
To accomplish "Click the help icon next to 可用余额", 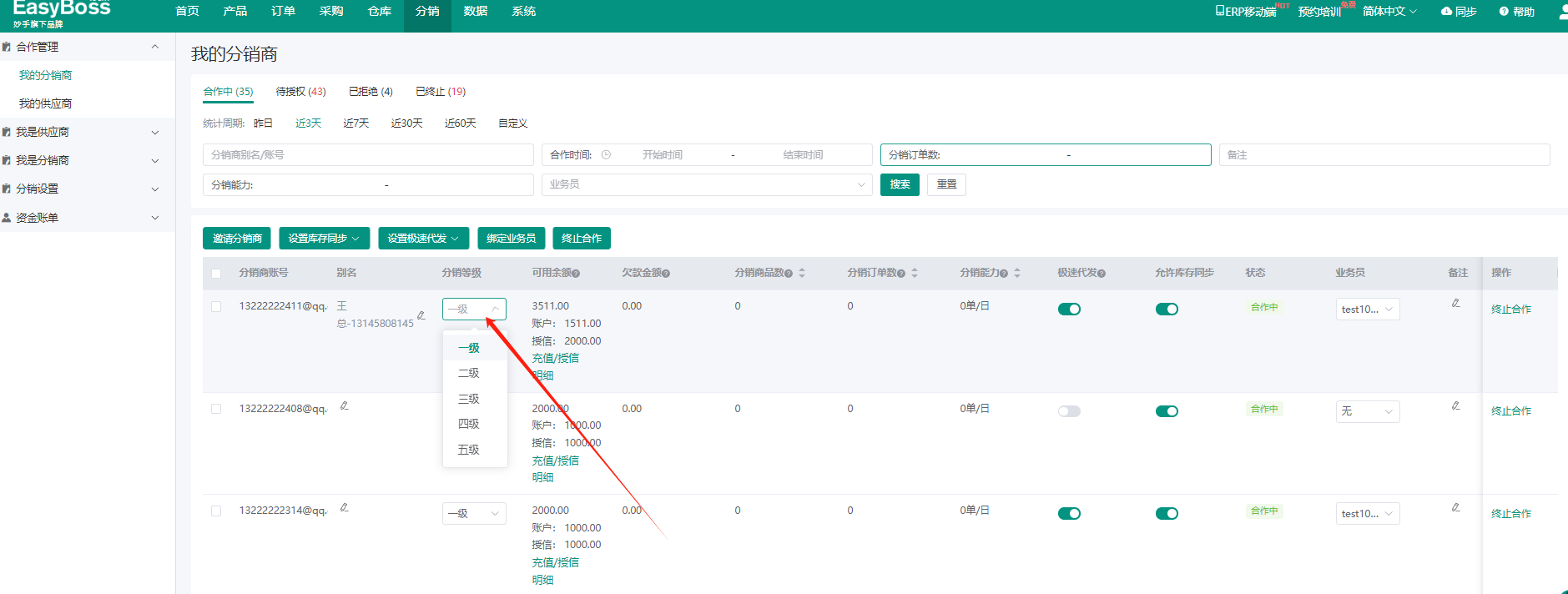I will (576, 274).
